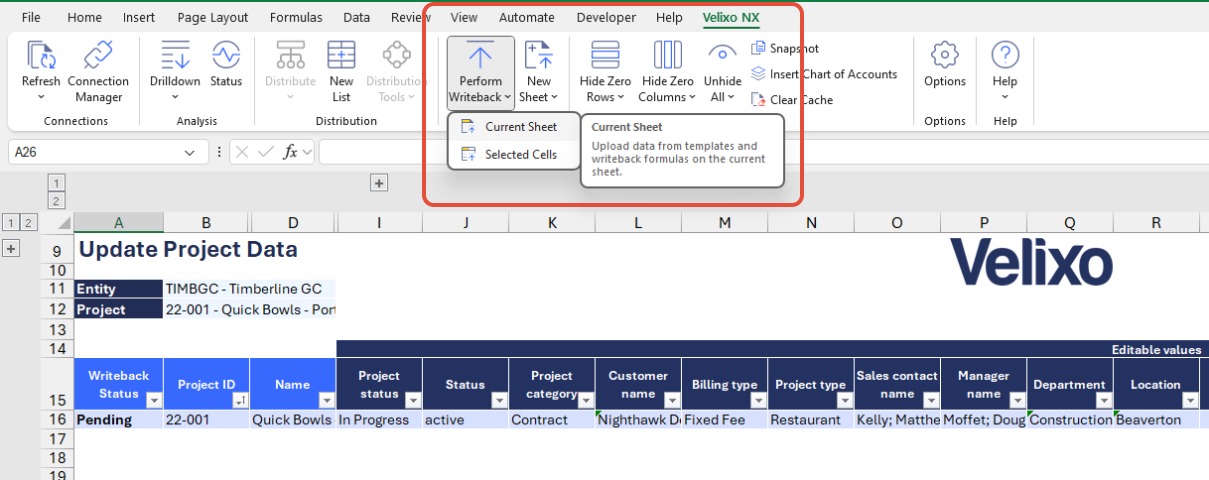1209x480 pixels.
Task: Expand the Name Box dropdown arrow
Action: (x=189, y=153)
